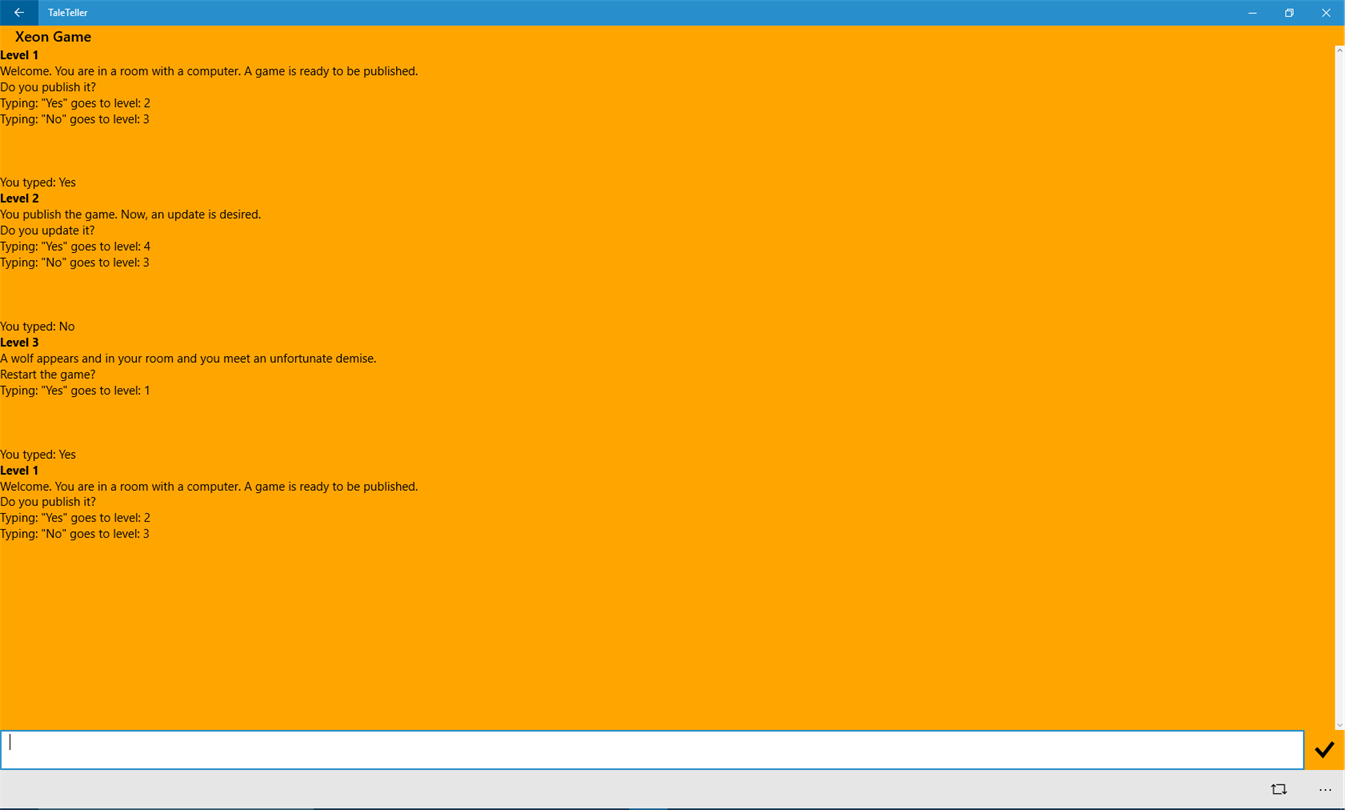Click 'You typed: No' line
This screenshot has height=810, width=1345.
pos(37,327)
